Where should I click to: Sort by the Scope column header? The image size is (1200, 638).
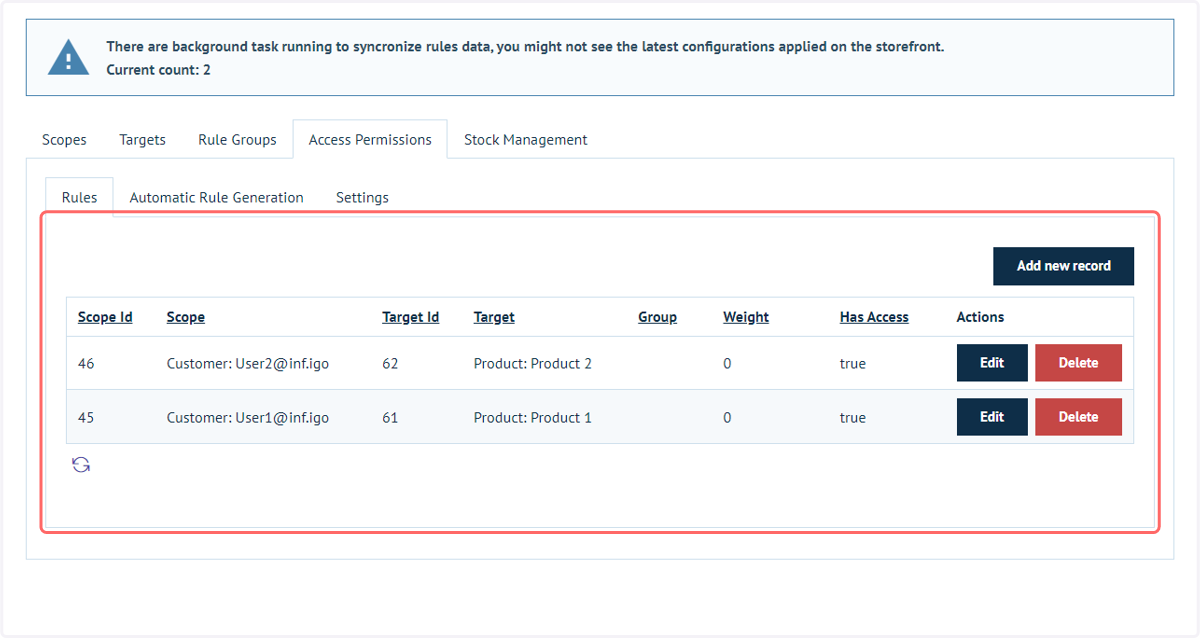pos(185,317)
